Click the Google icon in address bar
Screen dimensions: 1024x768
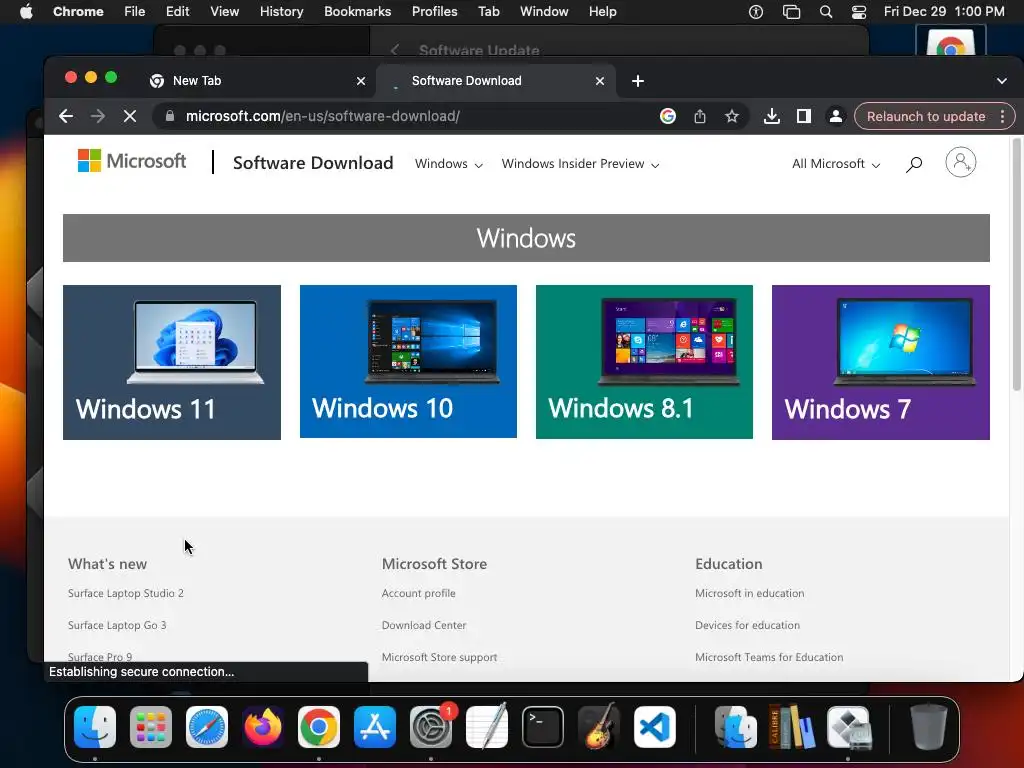(667, 116)
